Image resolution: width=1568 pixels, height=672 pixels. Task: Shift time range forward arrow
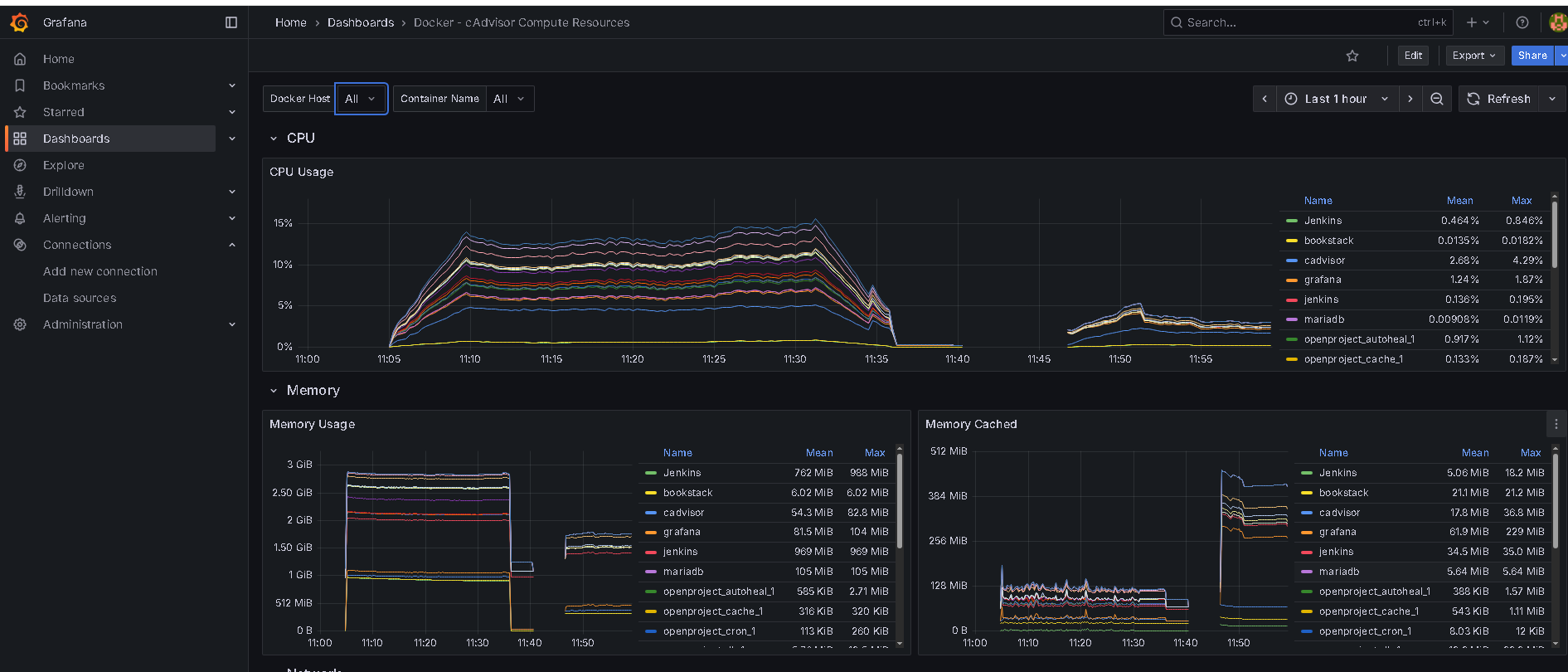1410,99
